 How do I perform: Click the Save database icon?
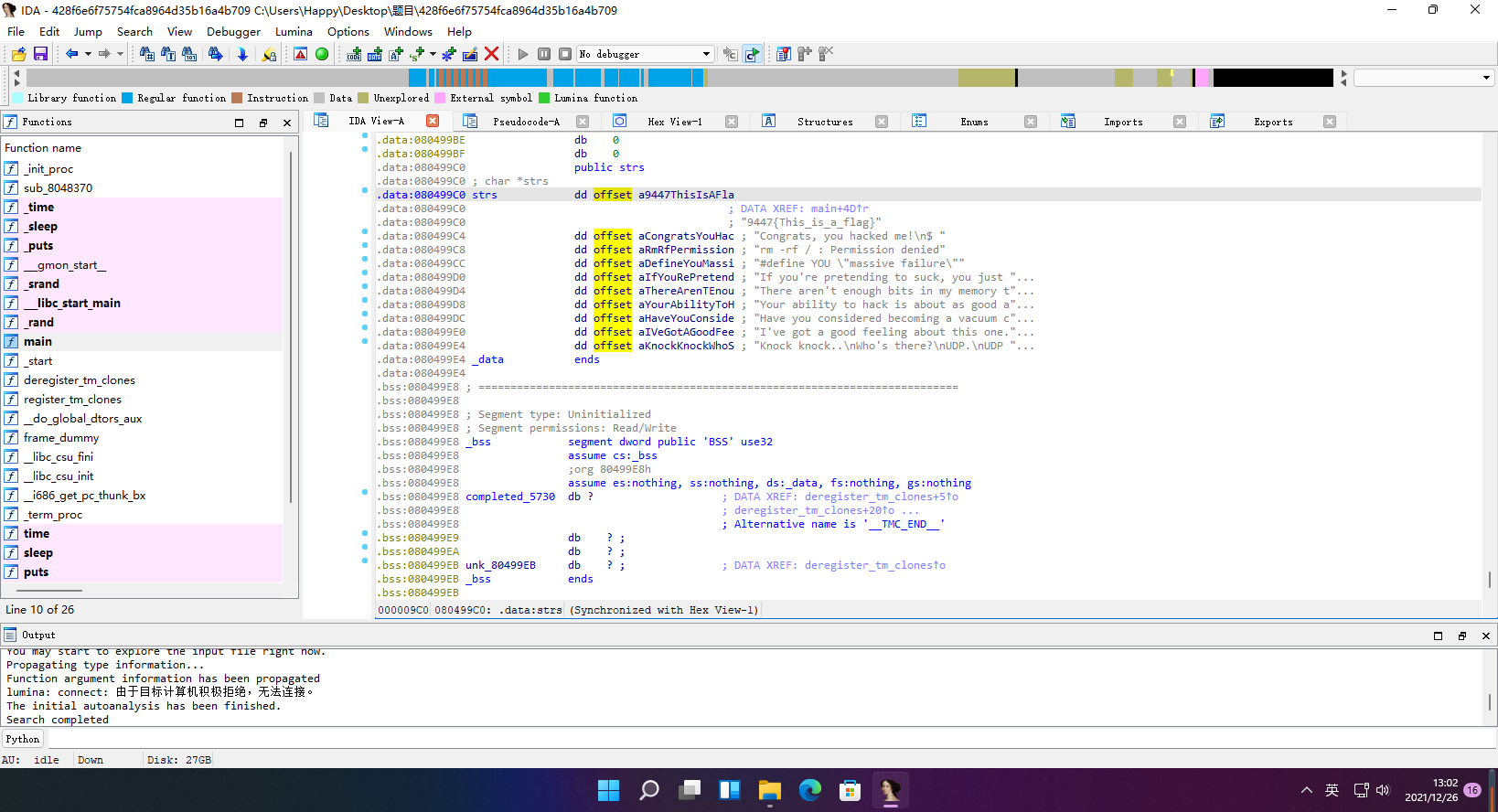40,54
